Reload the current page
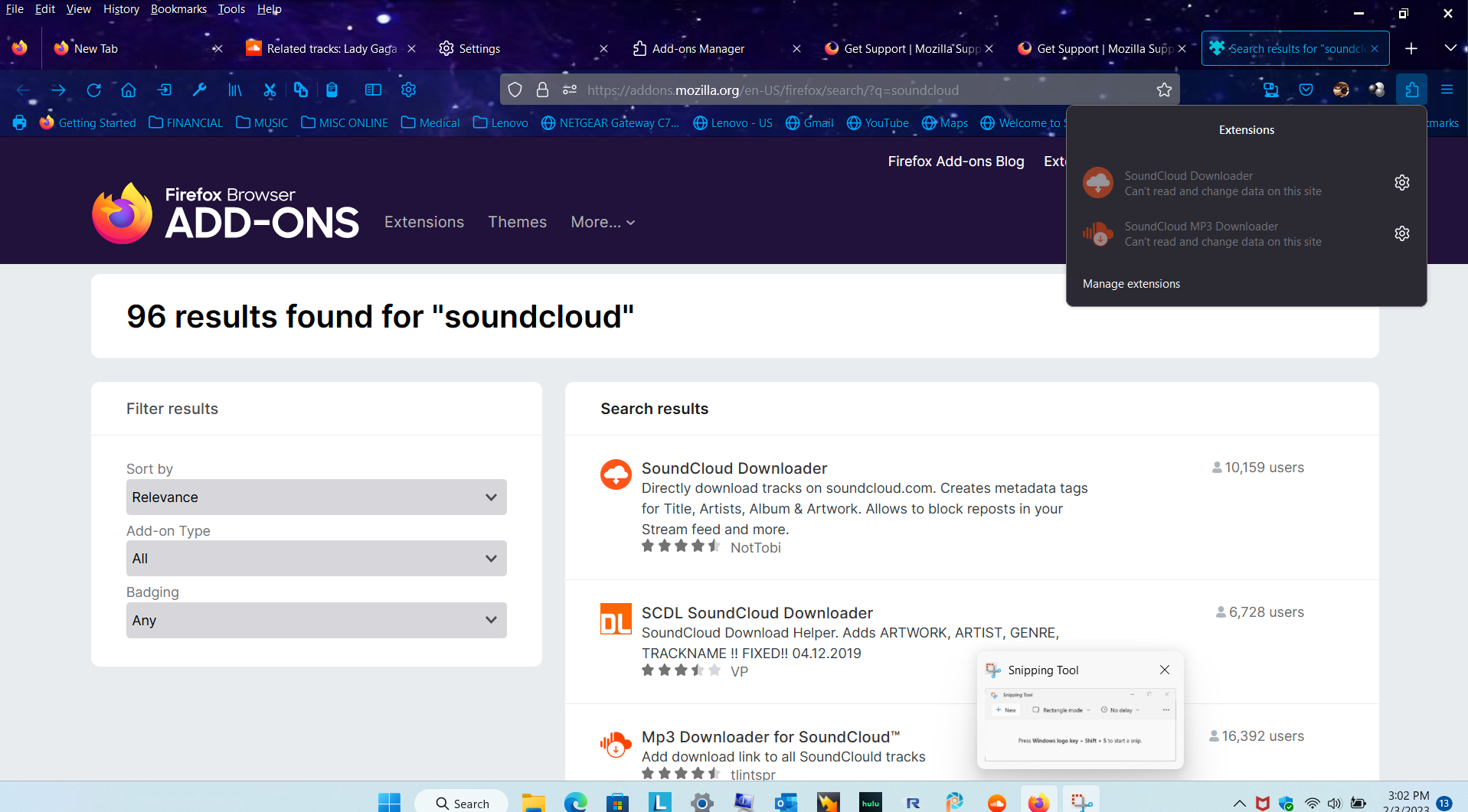The width and height of the screenshot is (1468, 812). pos(93,90)
